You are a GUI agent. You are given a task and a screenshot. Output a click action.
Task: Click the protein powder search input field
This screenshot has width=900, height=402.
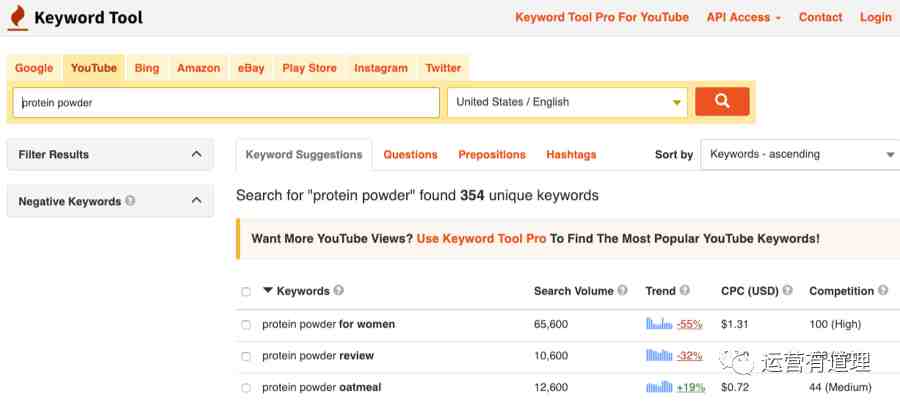click(x=226, y=102)
